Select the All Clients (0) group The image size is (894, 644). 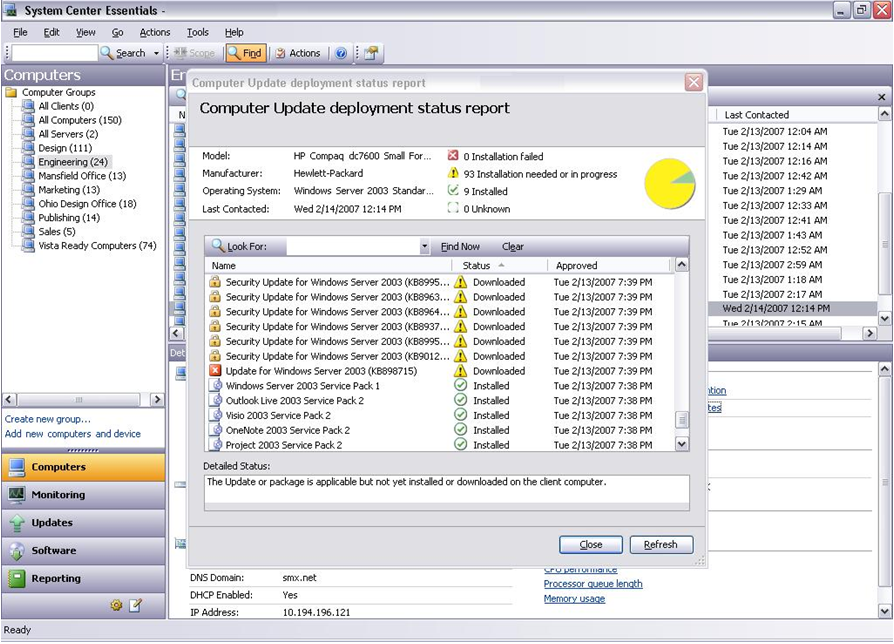pos(66,106)
